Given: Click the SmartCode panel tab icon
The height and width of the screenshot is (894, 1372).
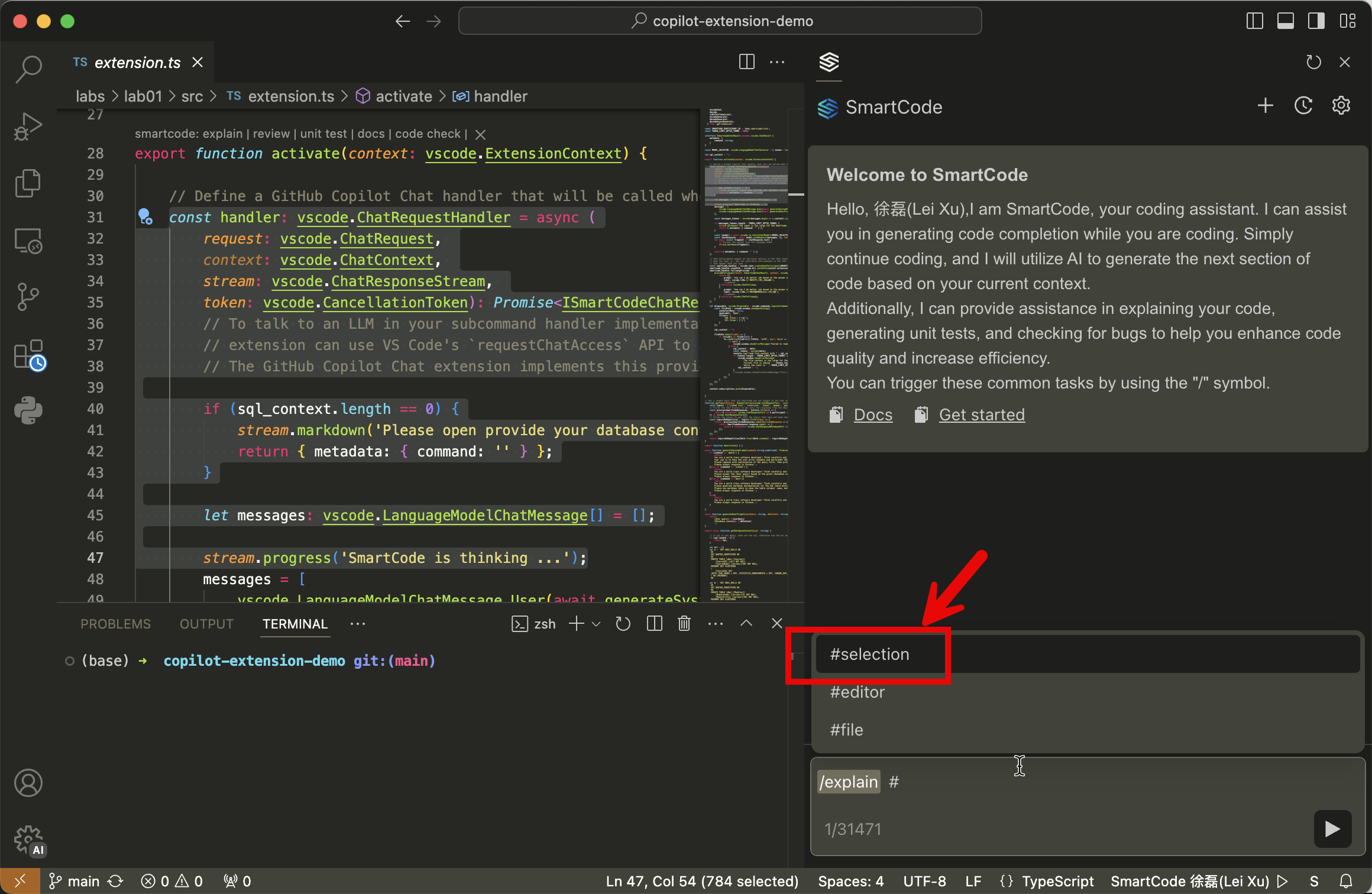Looking at the screenshot, I should (x=829, y=62).
